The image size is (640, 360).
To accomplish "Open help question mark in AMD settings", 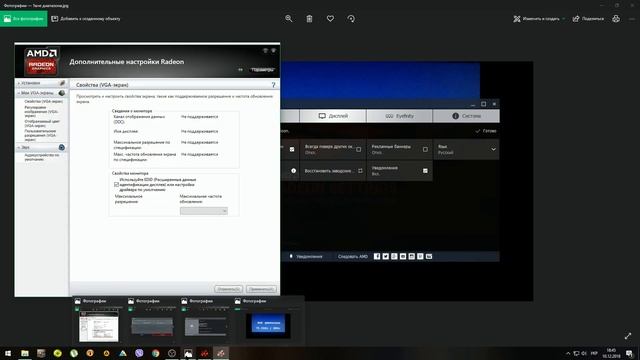I will tap(273, 85).
